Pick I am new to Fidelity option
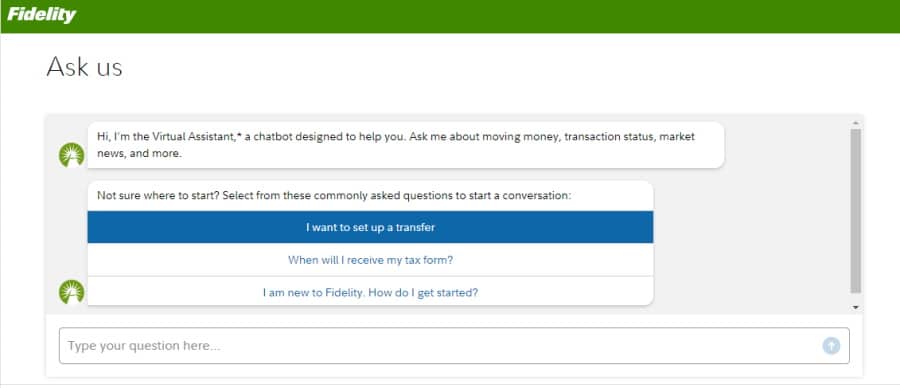The height and width of the screenshot is (388, 900). [x=370, y=292]
